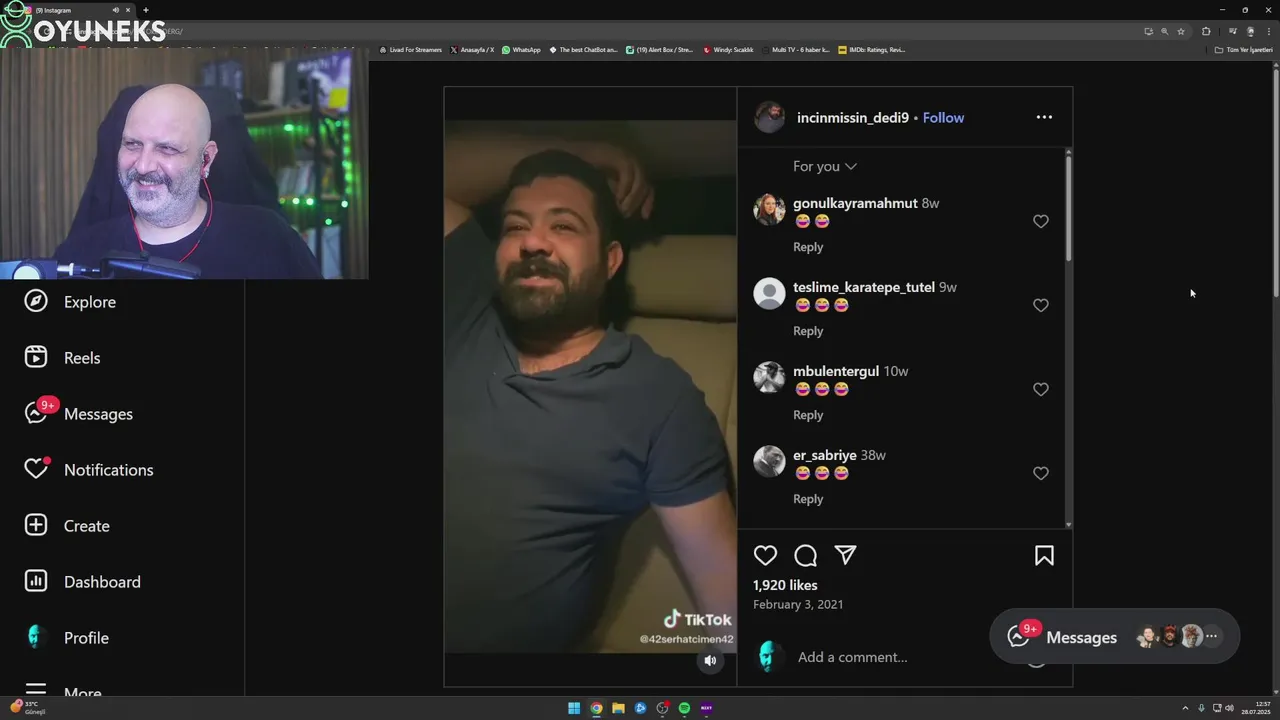
Task: Open the Windy: Sıcaklık bookmark
Action: (x=728, y=50)
